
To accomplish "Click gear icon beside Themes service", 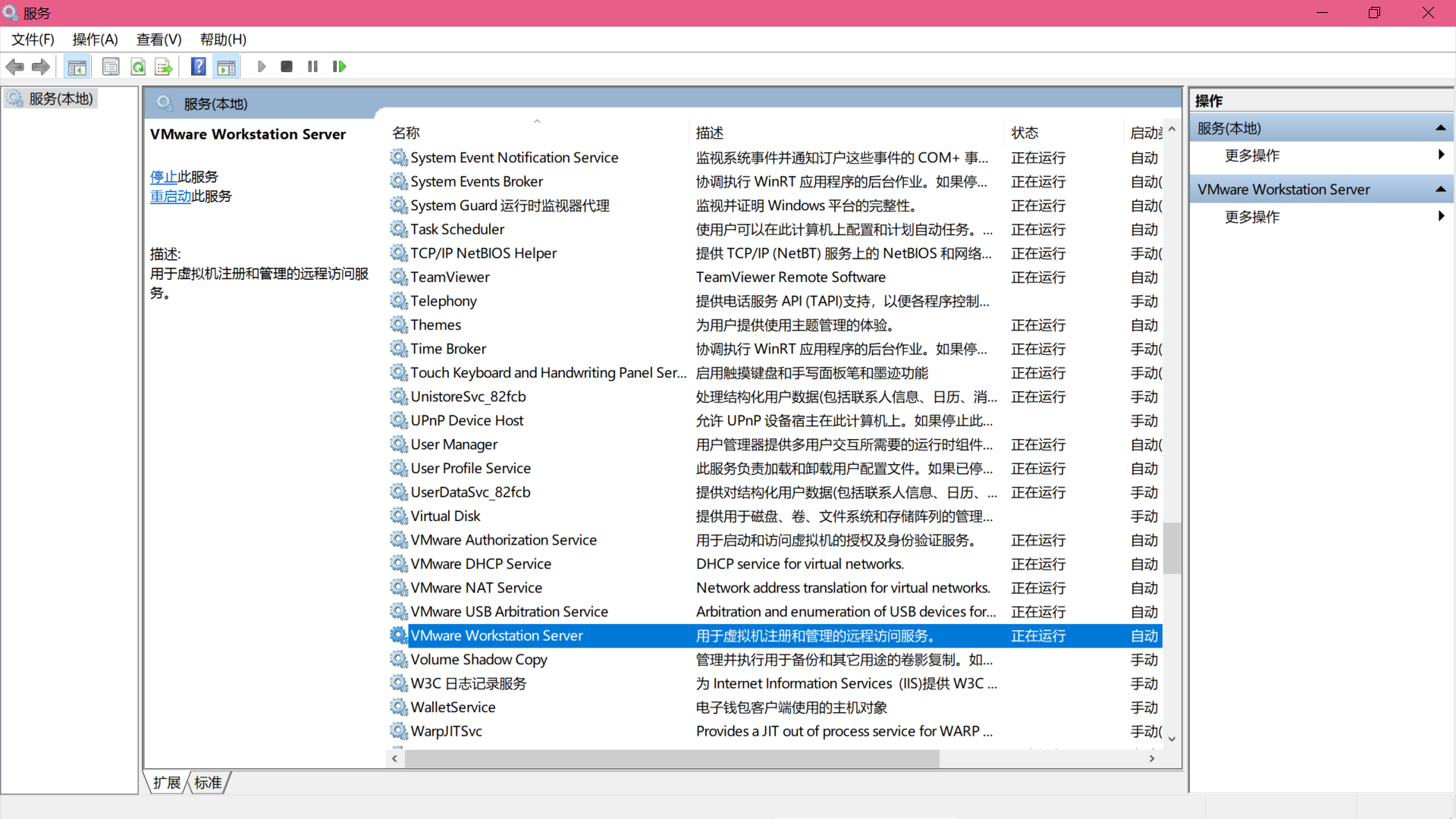I will [399, 325].
